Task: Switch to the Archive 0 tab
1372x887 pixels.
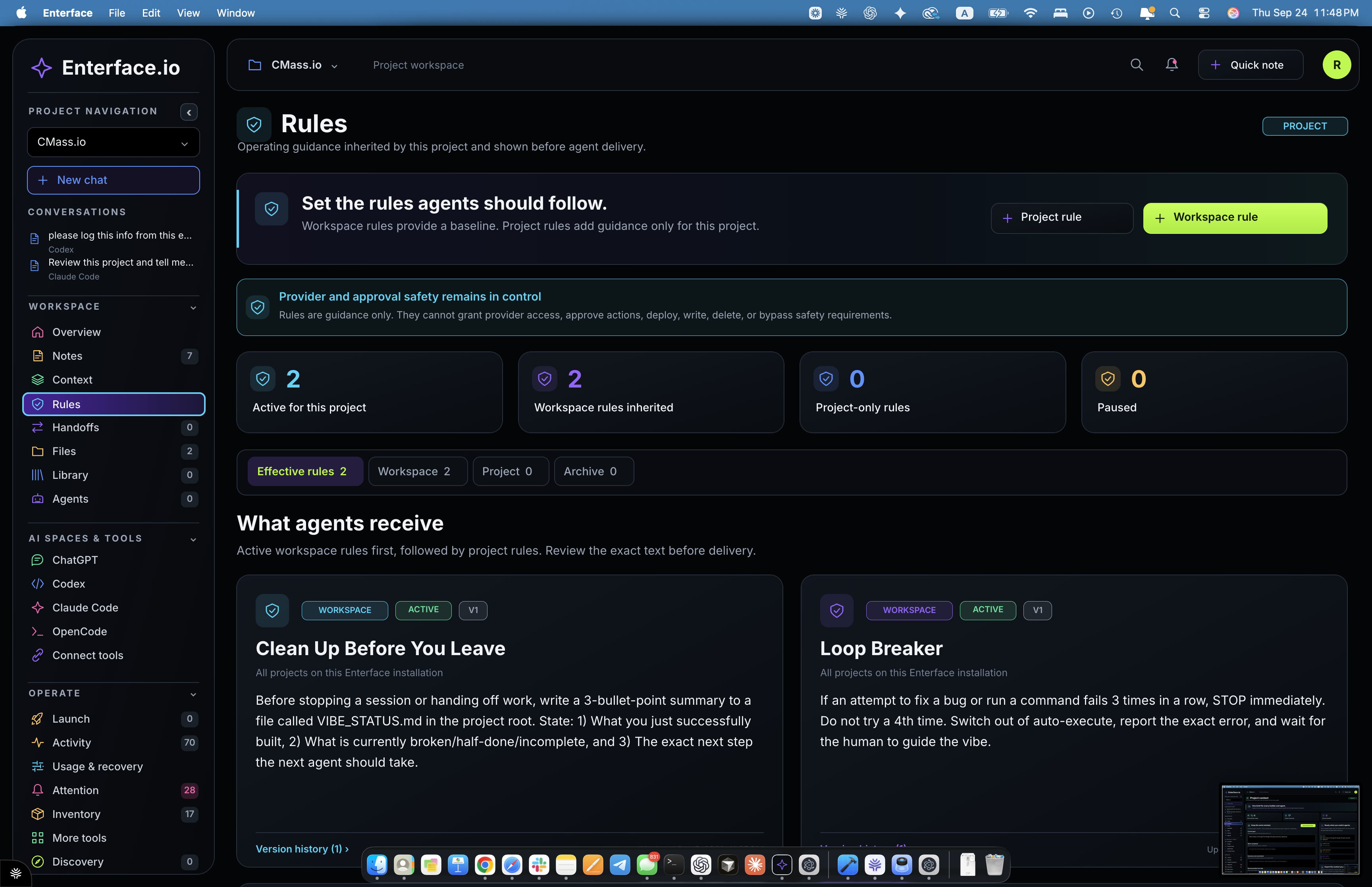Action: point(594,472)
